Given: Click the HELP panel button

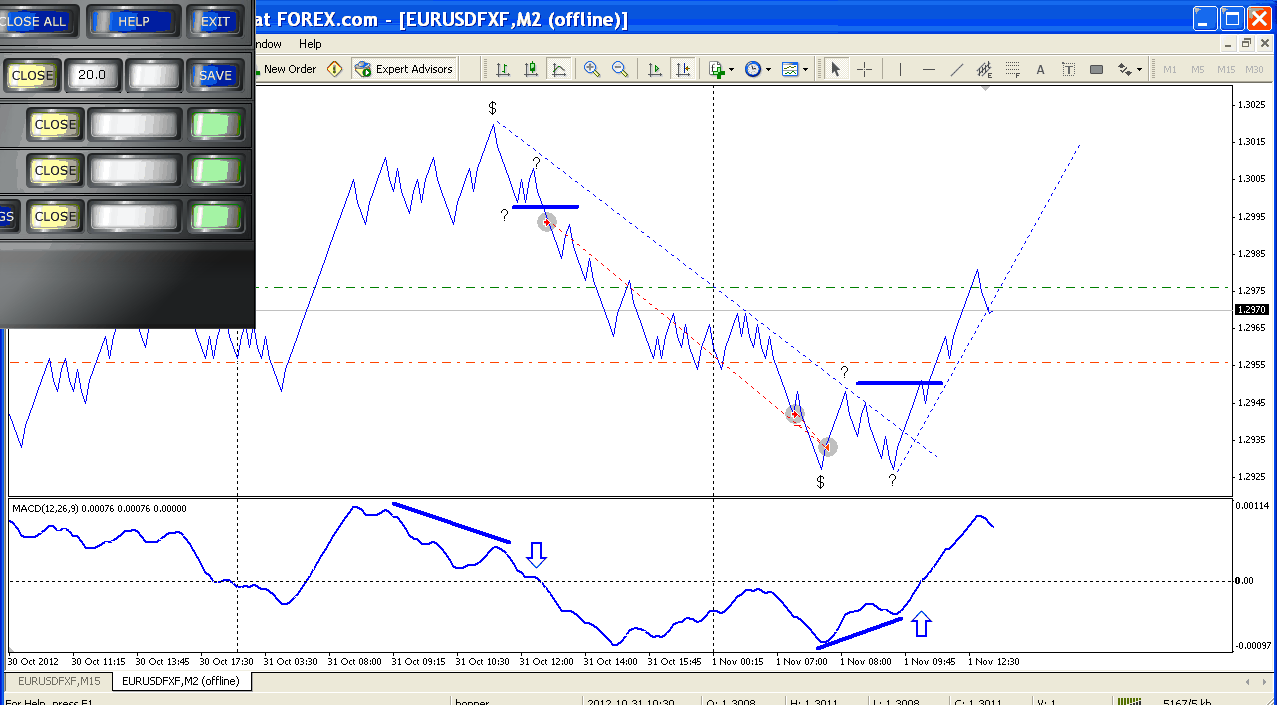Looking at the screenshot, I should pyautogui.click(x=133, y=21).
